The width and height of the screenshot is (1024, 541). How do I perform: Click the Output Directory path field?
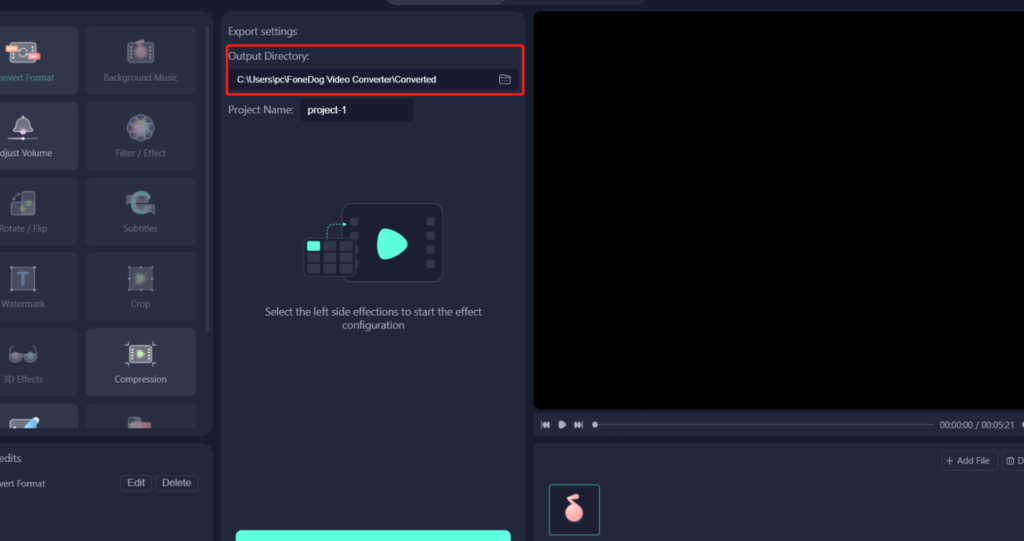click(x=360, y=79)
